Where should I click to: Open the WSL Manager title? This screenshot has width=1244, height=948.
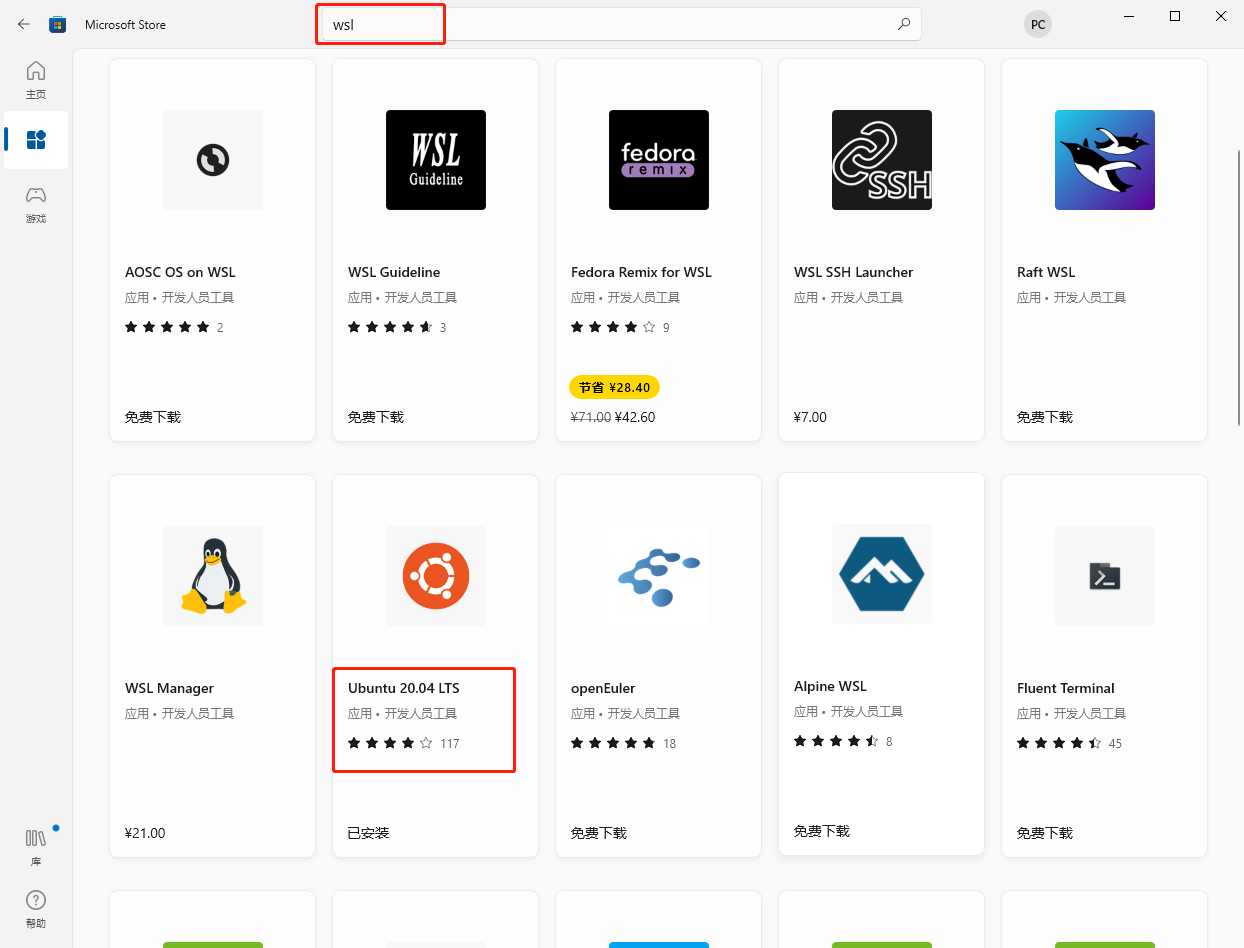[x=169, y=688]
